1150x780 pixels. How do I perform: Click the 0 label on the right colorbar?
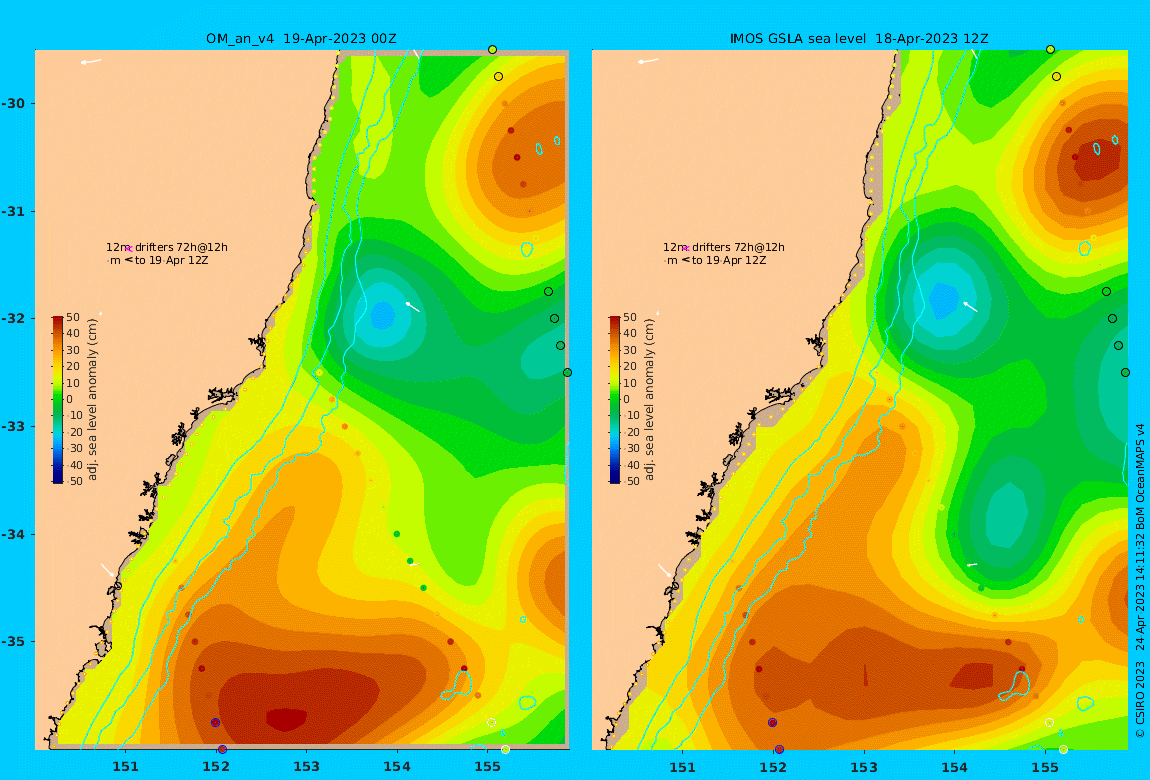tap(626, 399)
